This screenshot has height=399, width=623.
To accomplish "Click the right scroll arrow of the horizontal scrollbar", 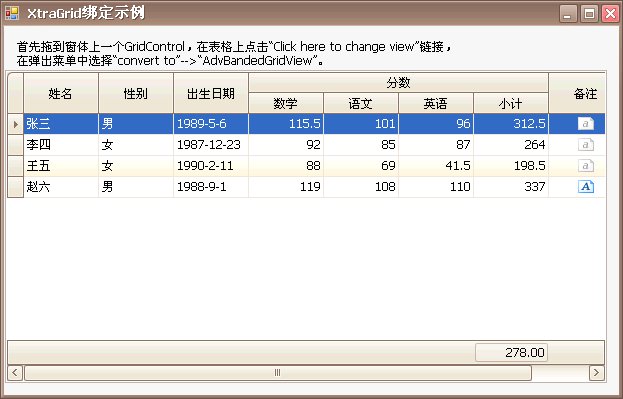I will (597, 373).
